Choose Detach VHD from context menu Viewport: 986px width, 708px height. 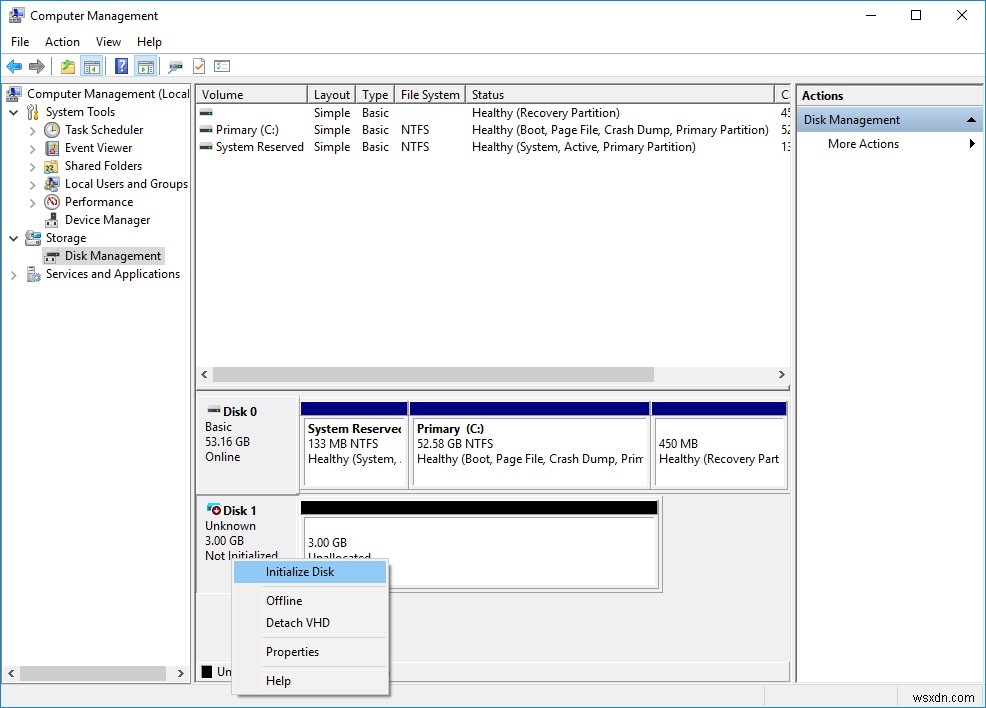(310, 622)
